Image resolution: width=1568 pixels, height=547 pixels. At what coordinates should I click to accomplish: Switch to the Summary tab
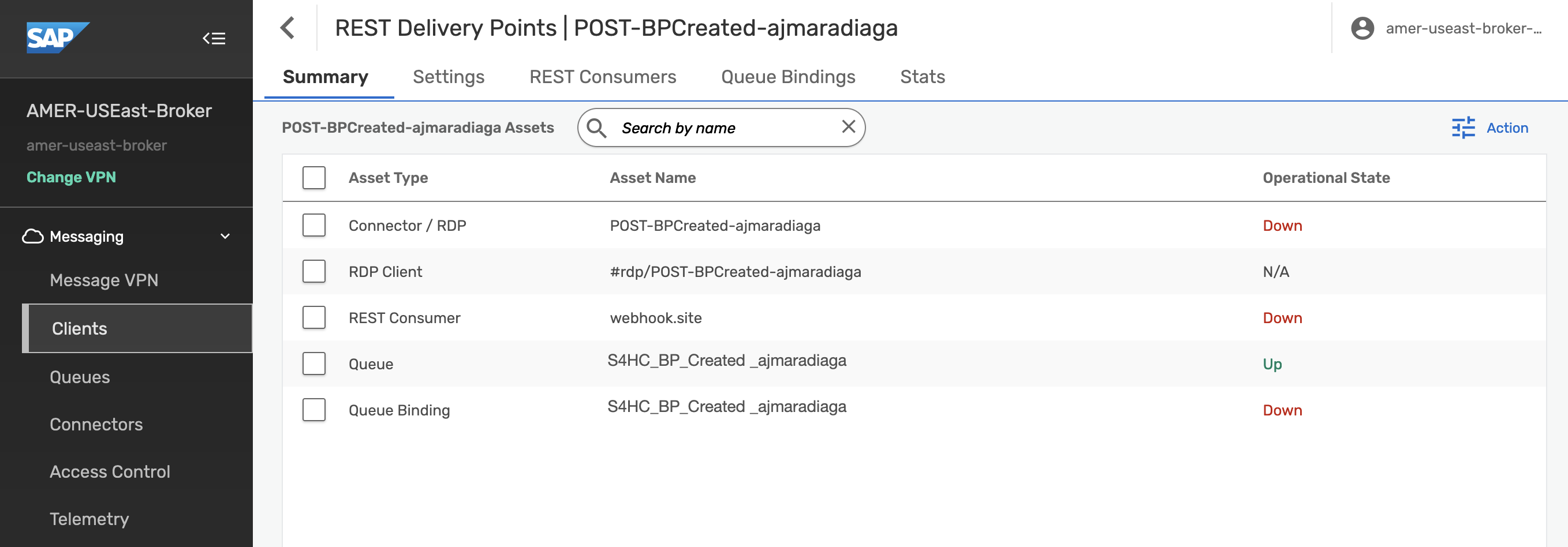coord(326,77)
